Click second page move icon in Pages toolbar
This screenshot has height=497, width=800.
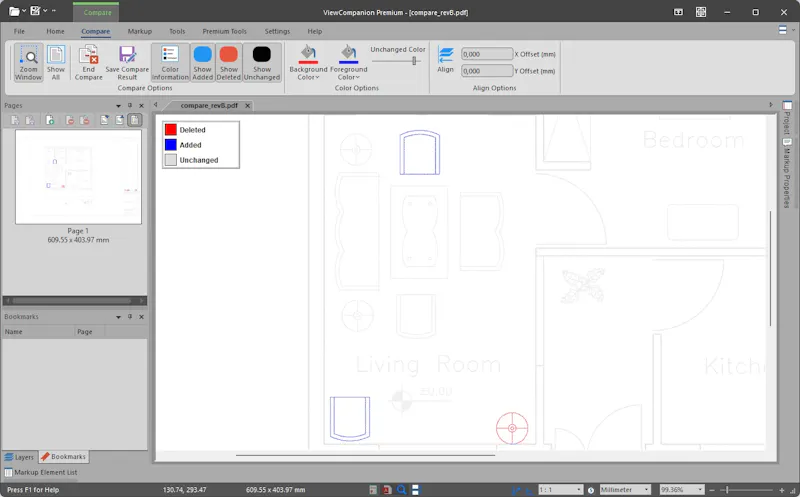pyautogui.click(x=30, y=120)
